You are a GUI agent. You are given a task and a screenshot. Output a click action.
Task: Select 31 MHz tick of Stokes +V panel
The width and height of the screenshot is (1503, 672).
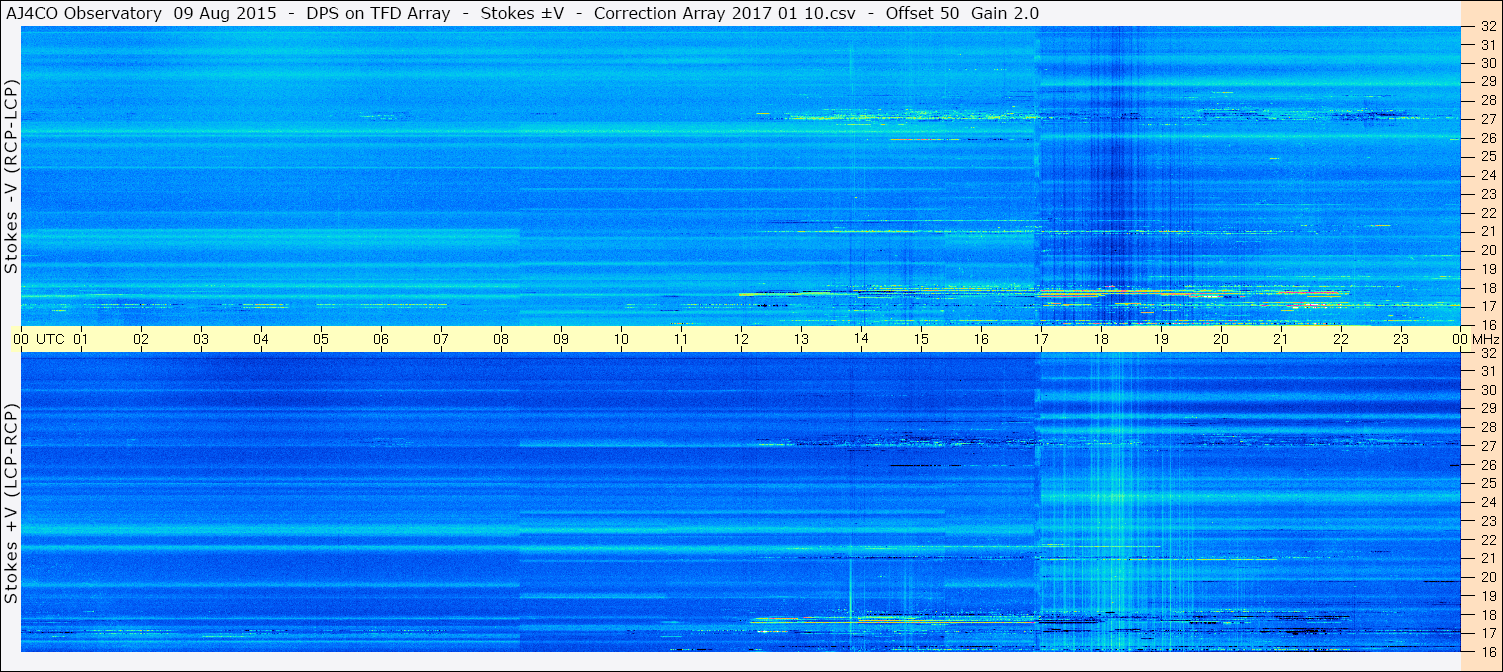pos(1487,371)
